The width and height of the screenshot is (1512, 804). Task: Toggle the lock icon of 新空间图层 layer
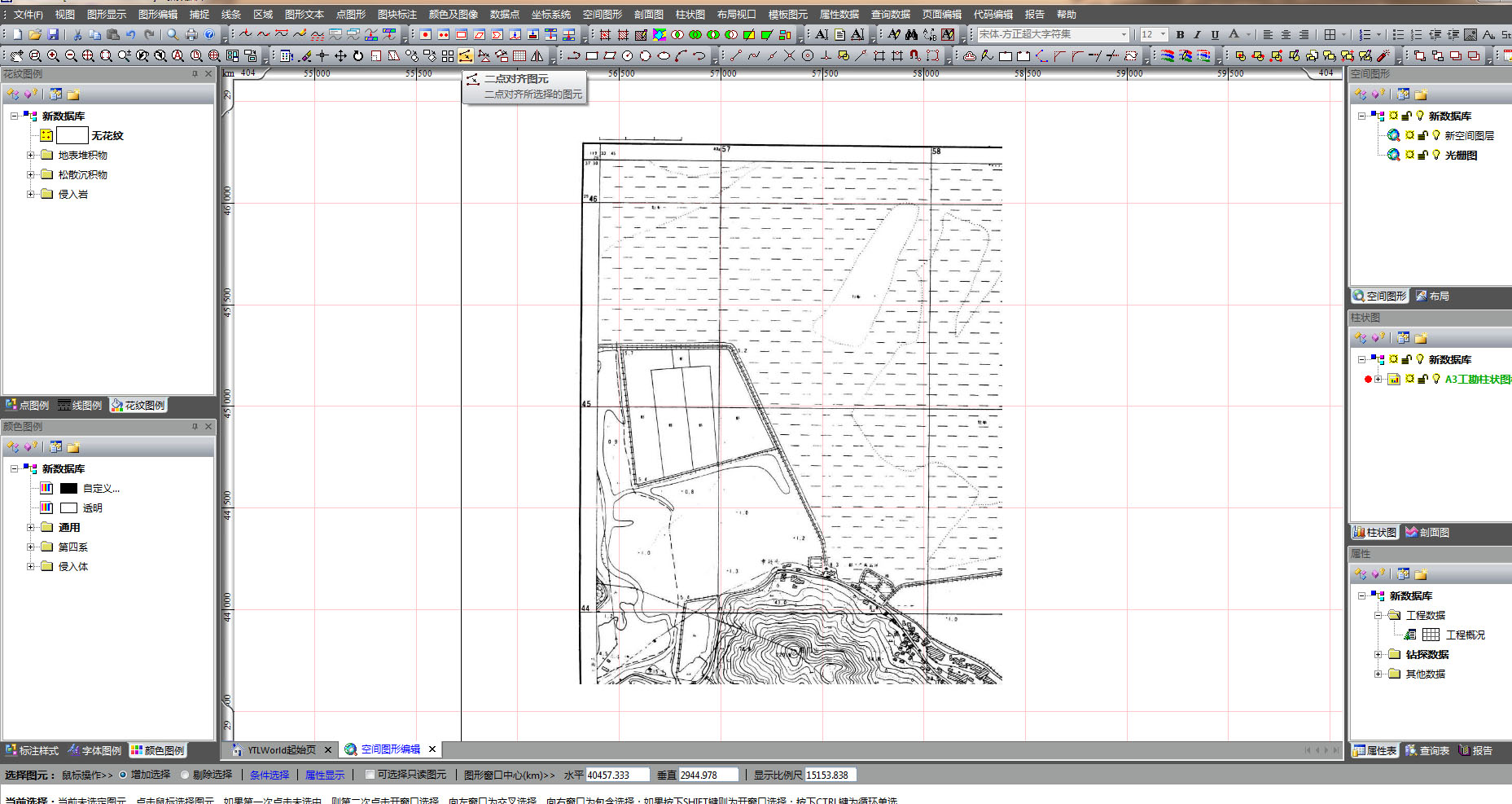tap(1422, 135)
